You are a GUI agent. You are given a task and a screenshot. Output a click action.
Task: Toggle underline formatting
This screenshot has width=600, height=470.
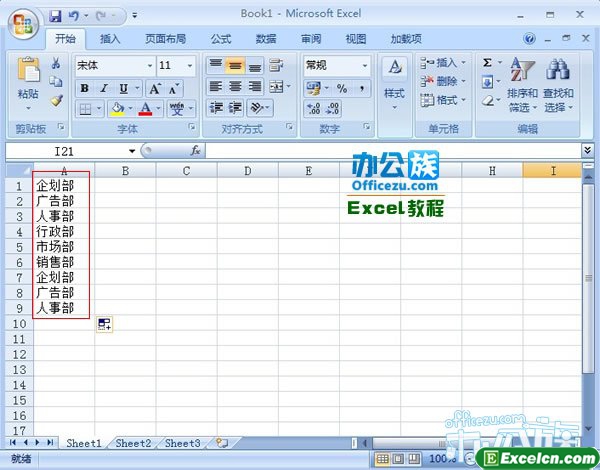click(x=124, y=89)
